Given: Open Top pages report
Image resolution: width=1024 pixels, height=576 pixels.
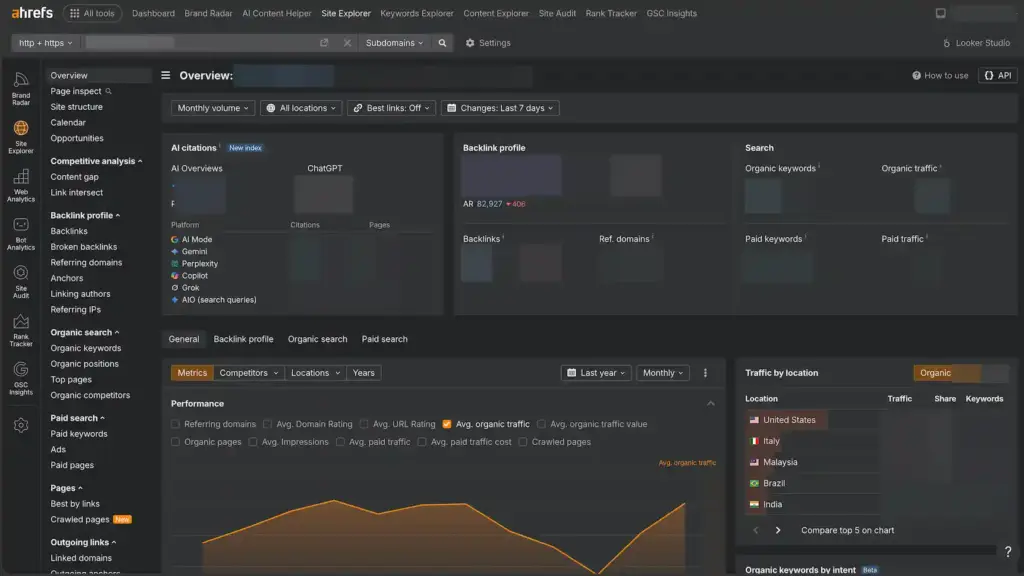Looking at the screenshot, I should [71, 379].
